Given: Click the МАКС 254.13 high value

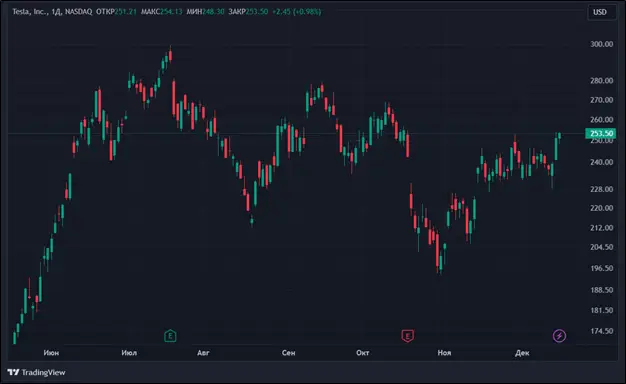Looking at the screenshot, I should [x=161, y=12].
